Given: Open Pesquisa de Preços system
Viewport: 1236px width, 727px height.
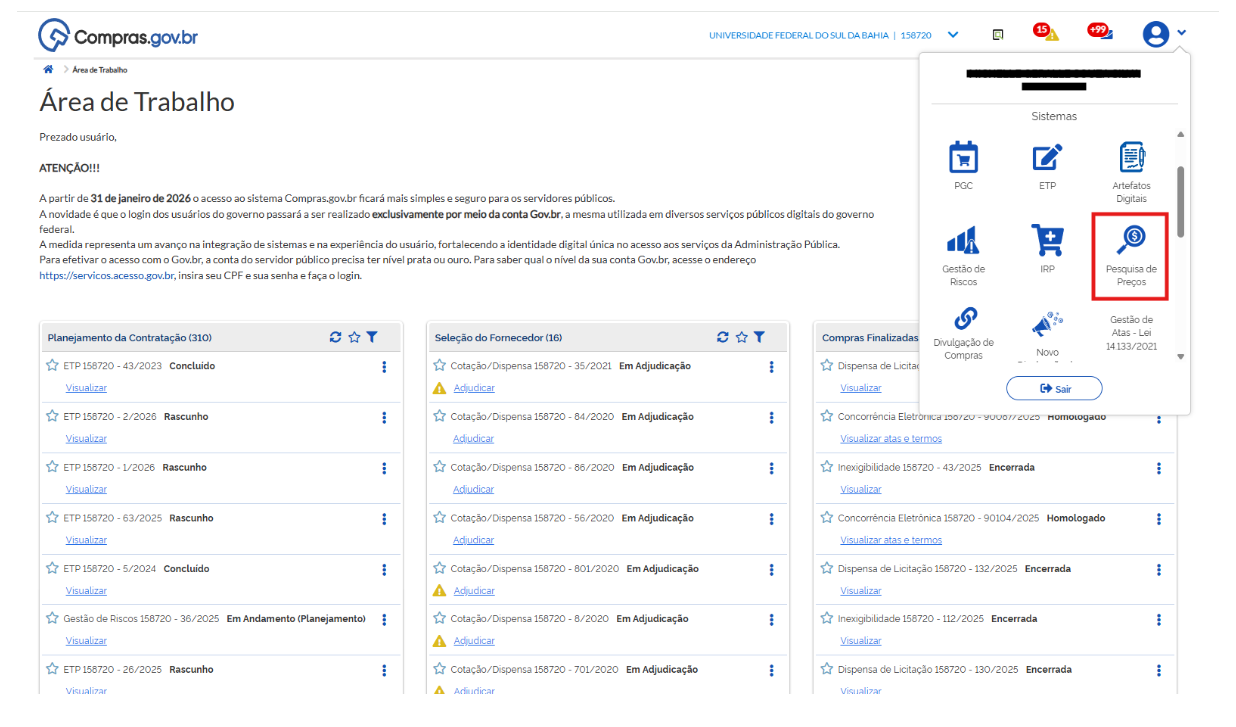Looking at the screenshot, I should click(1131, 242).
